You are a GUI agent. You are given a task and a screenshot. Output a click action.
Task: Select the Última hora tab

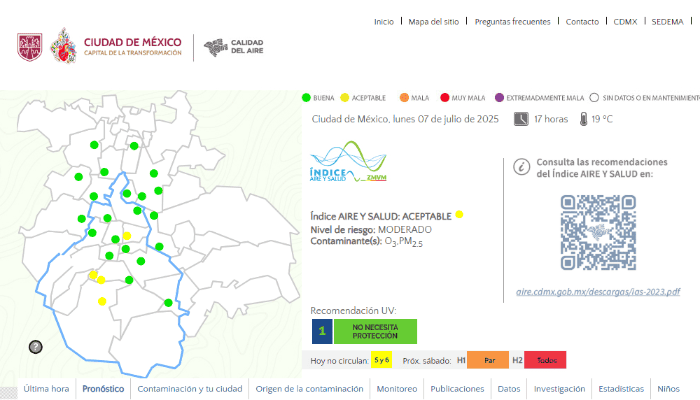46,389
